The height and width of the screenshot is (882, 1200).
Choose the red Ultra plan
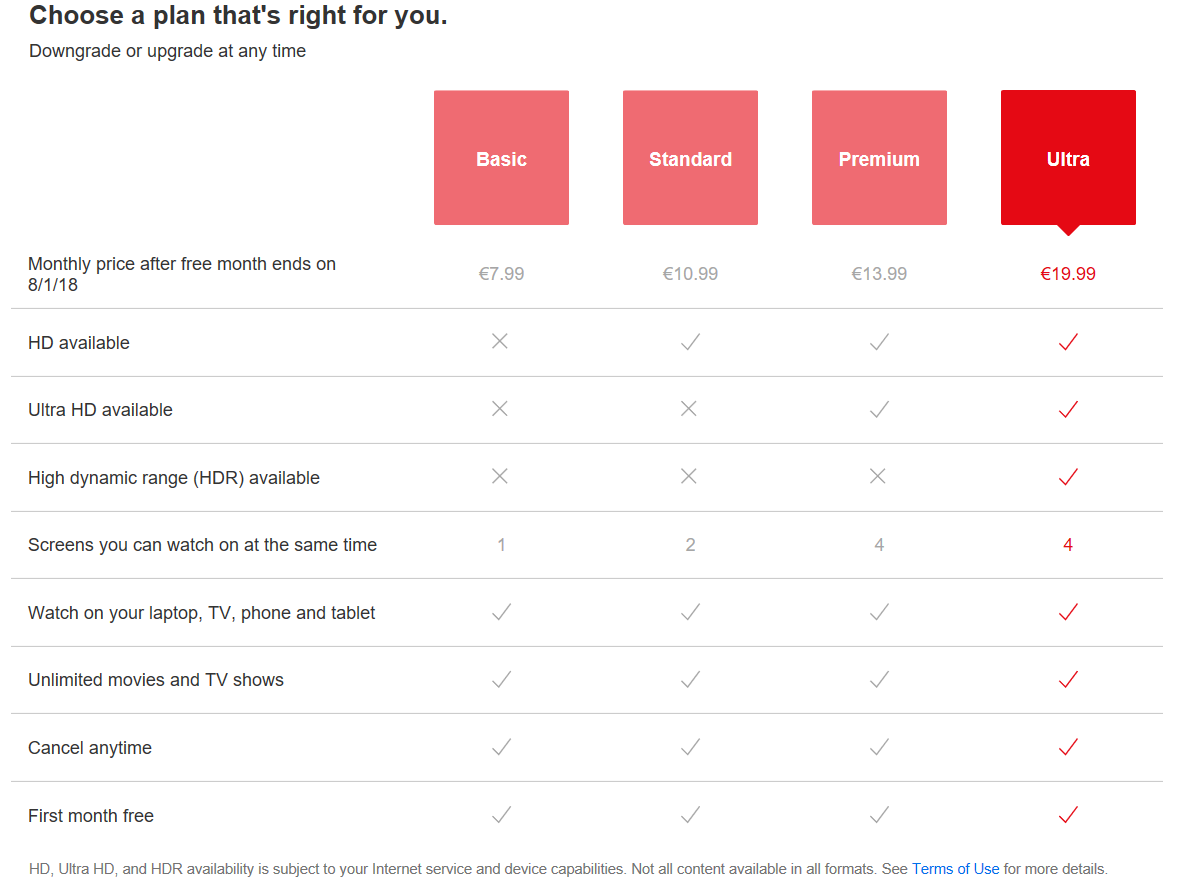[1068, 157]
